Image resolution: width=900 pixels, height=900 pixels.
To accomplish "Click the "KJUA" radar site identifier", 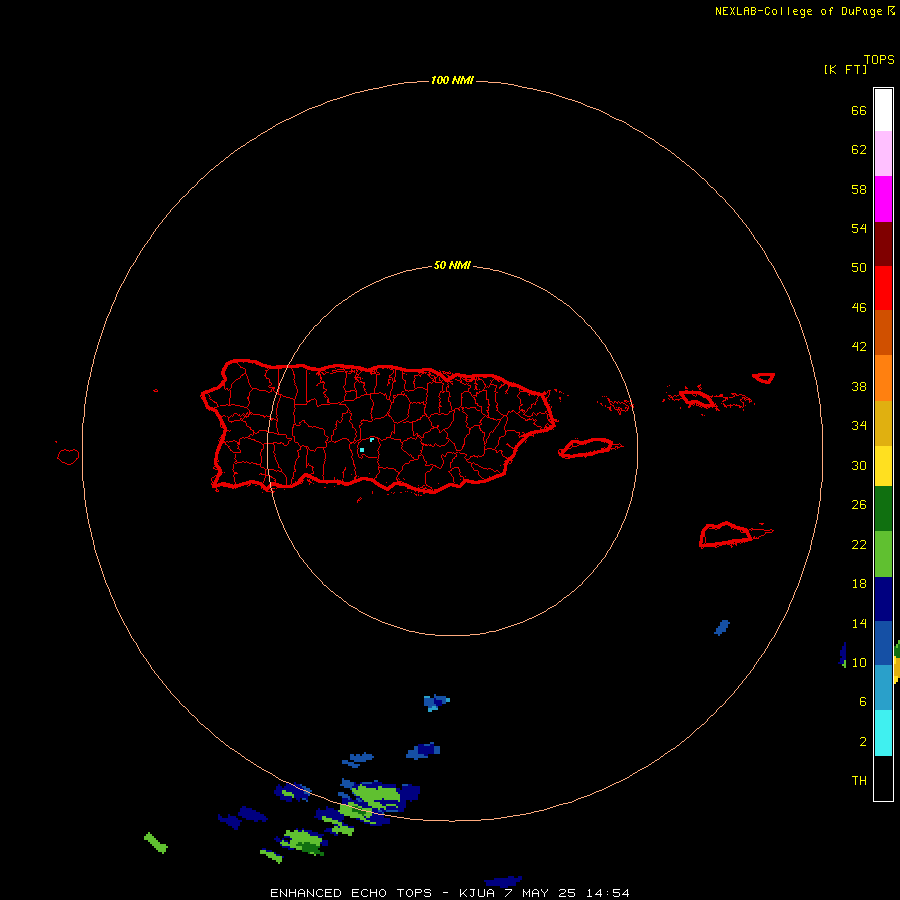I will coord(477,893).
